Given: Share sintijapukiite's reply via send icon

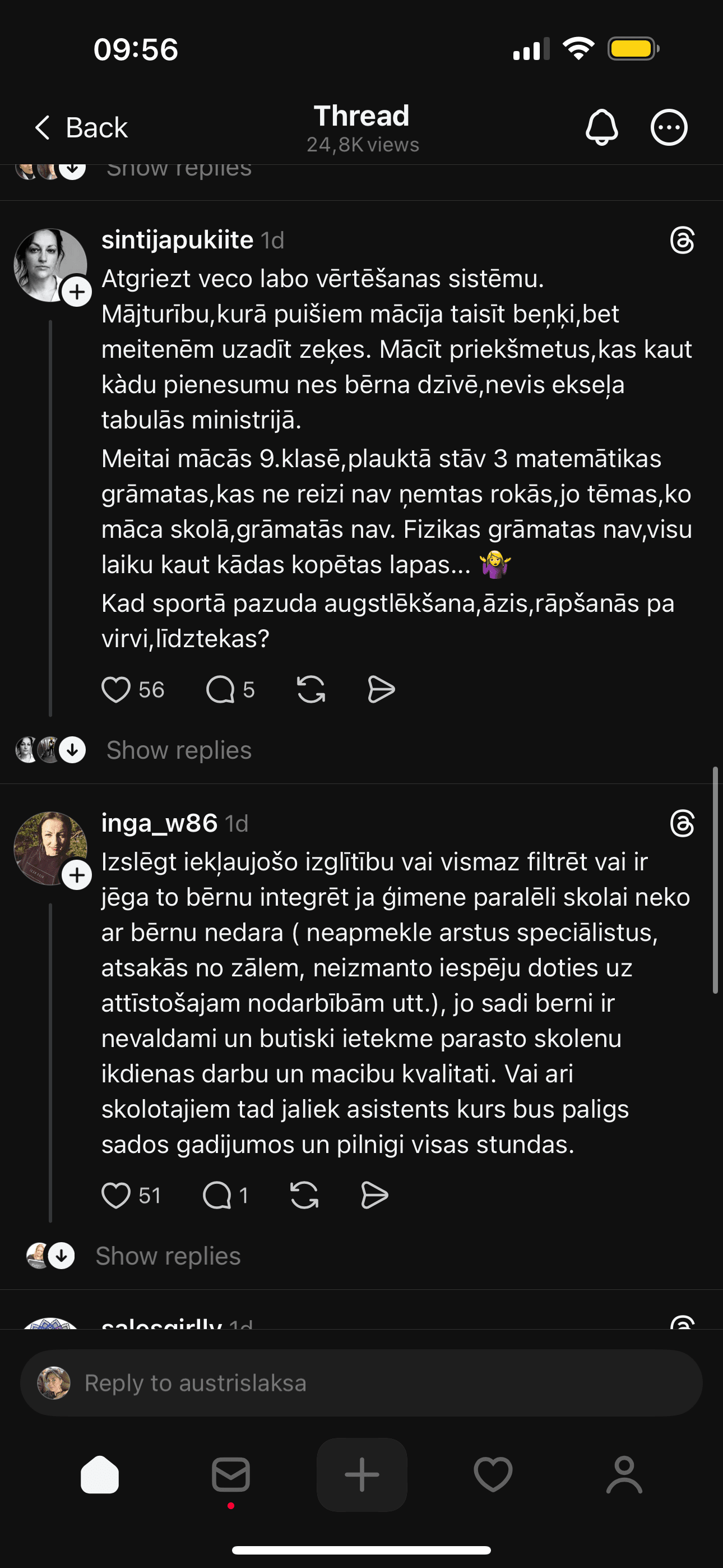Looking at the screenshot, I should tap(382, 690).
